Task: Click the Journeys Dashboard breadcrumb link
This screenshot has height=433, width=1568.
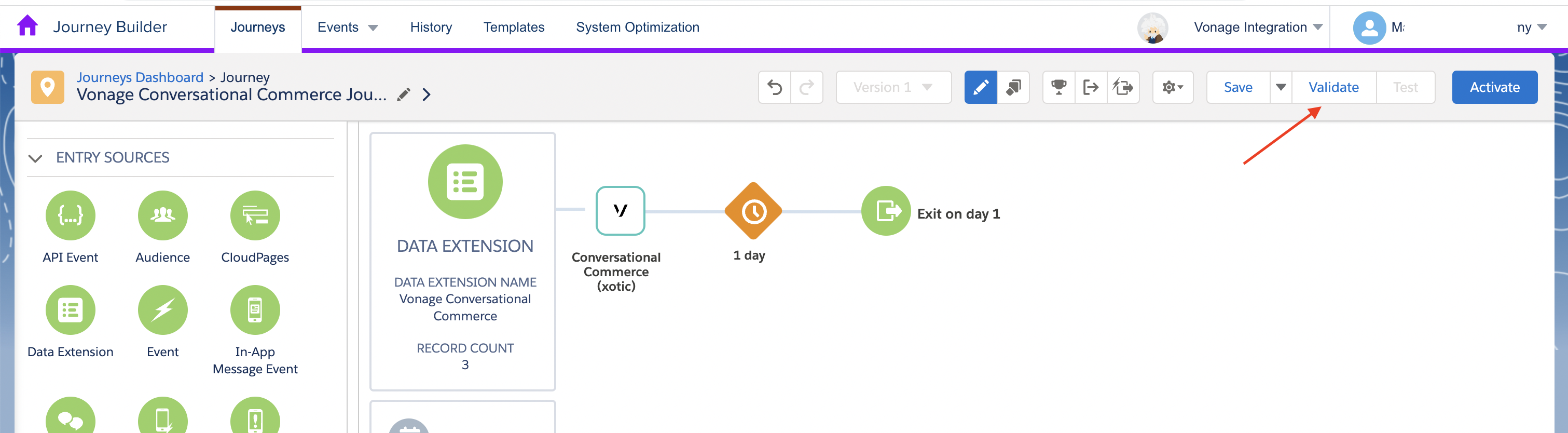Action: point(140,77)
